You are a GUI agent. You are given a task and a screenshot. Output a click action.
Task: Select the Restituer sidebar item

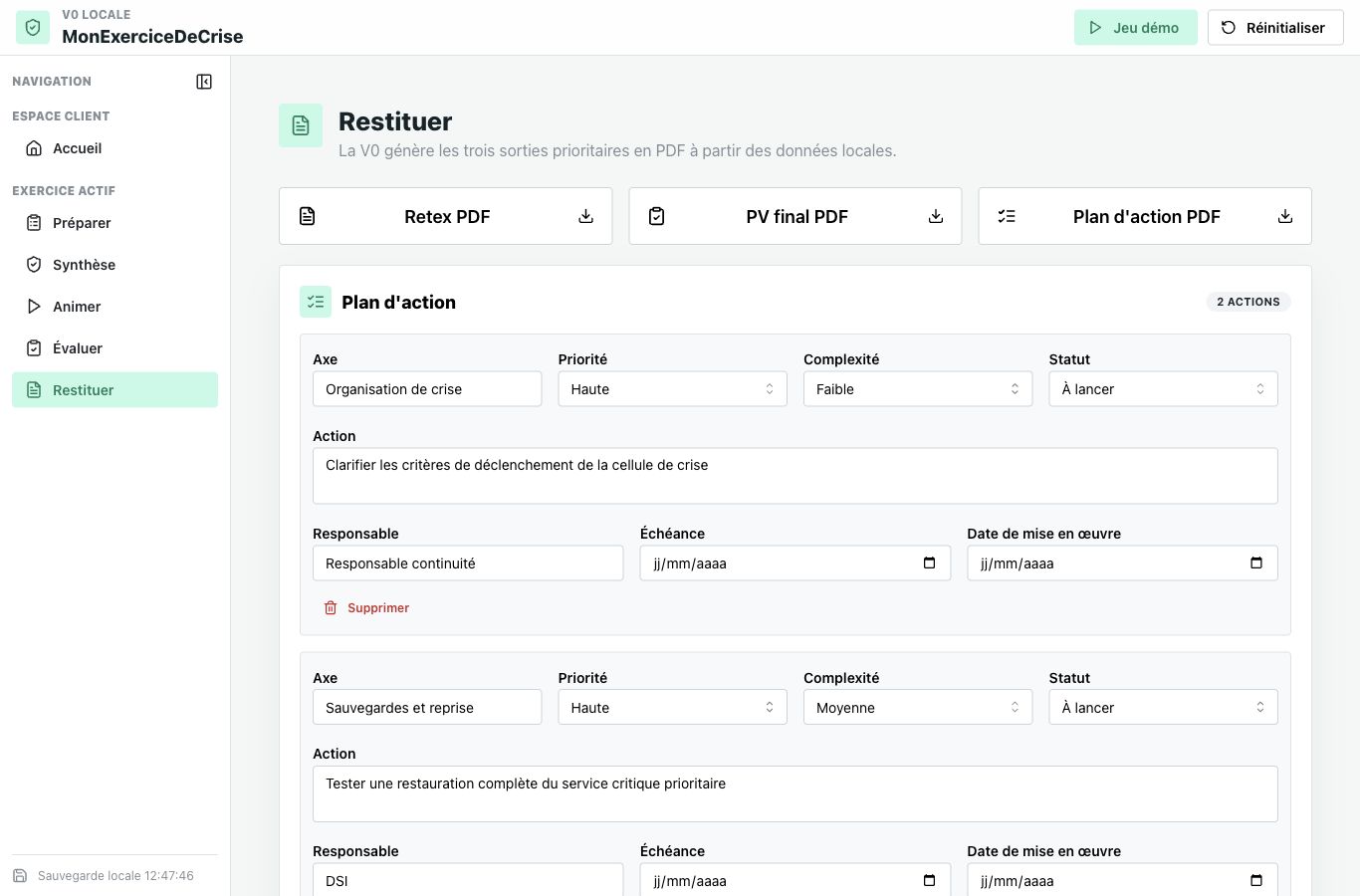tap(114, 390)
